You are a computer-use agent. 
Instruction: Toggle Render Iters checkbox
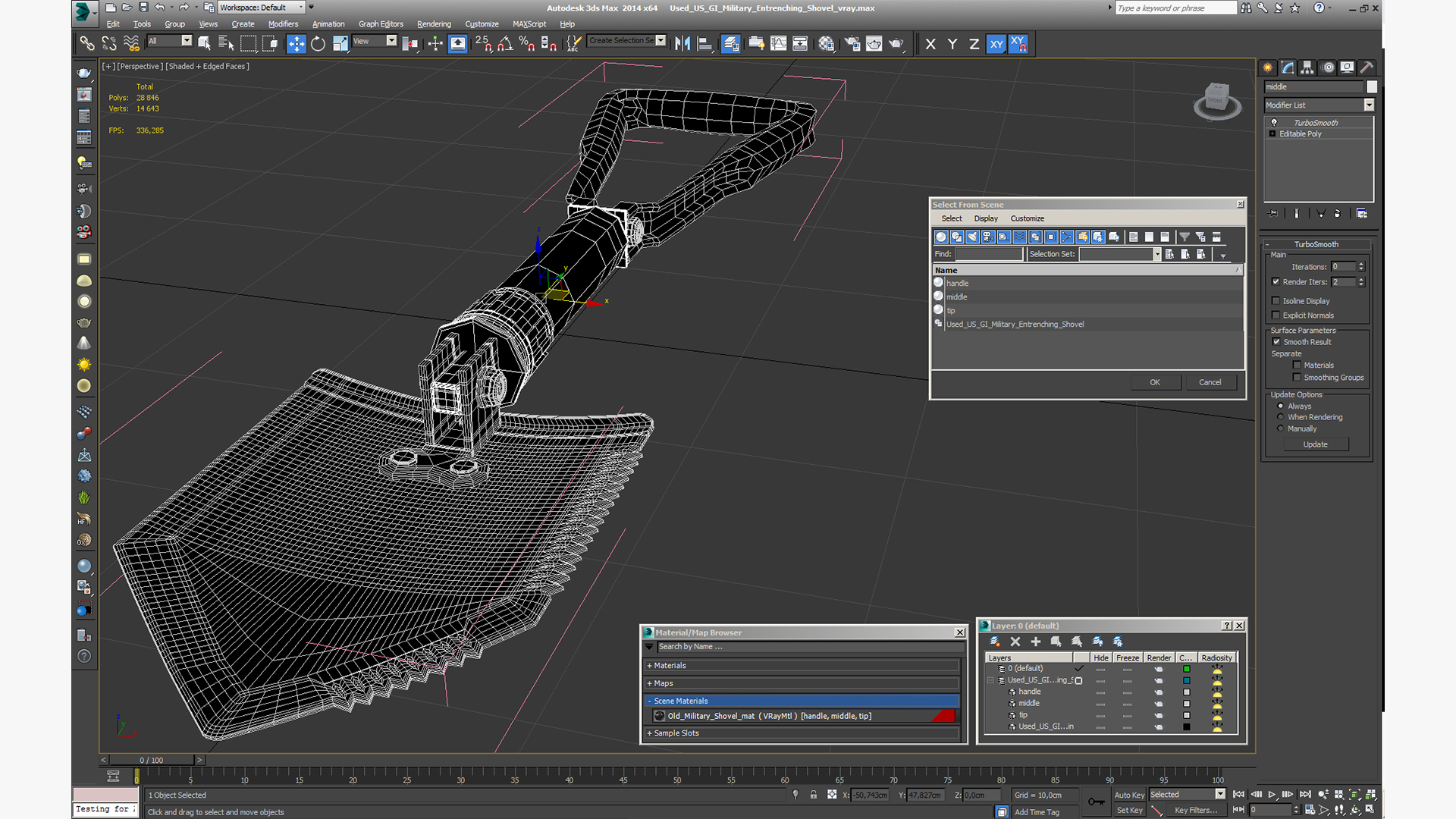click(1276, 282)
